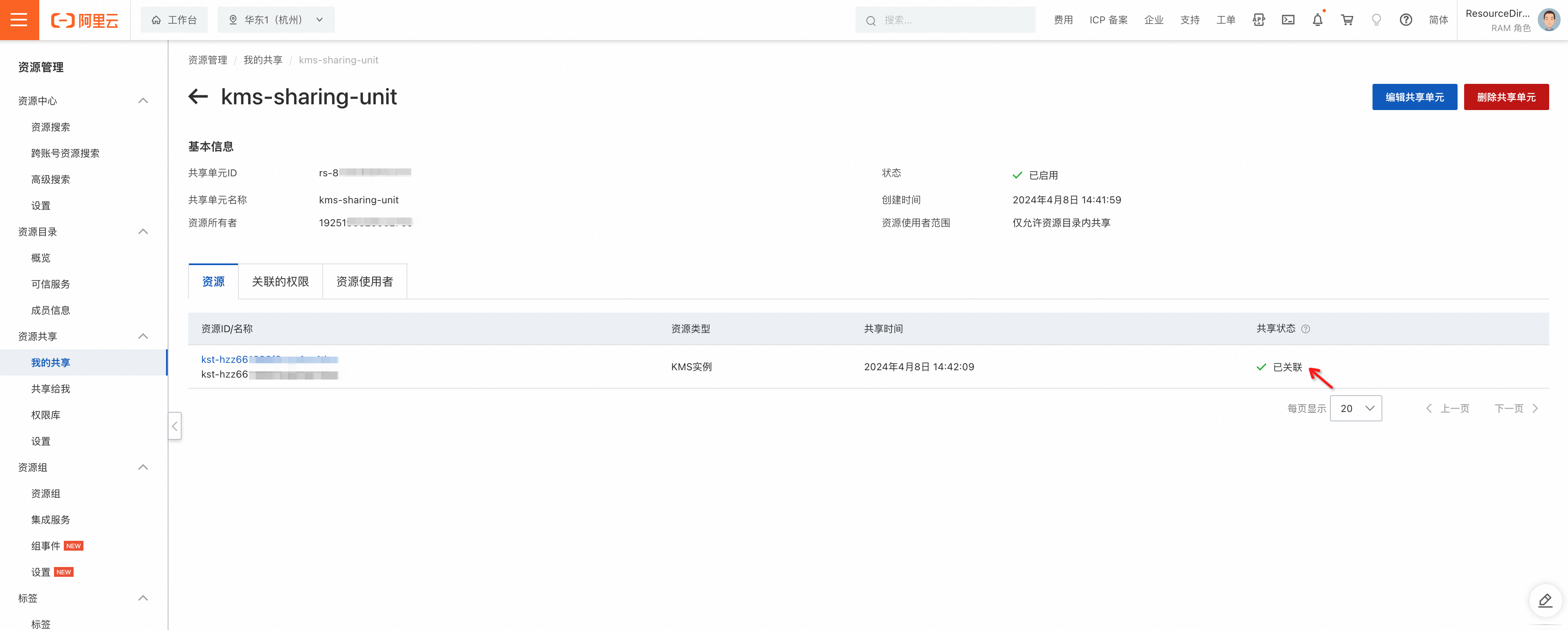Open 跨账号资源搜索 in sidebar
Image resolution: width=1568 pixels, height=630 pixels.
point(65,153)
